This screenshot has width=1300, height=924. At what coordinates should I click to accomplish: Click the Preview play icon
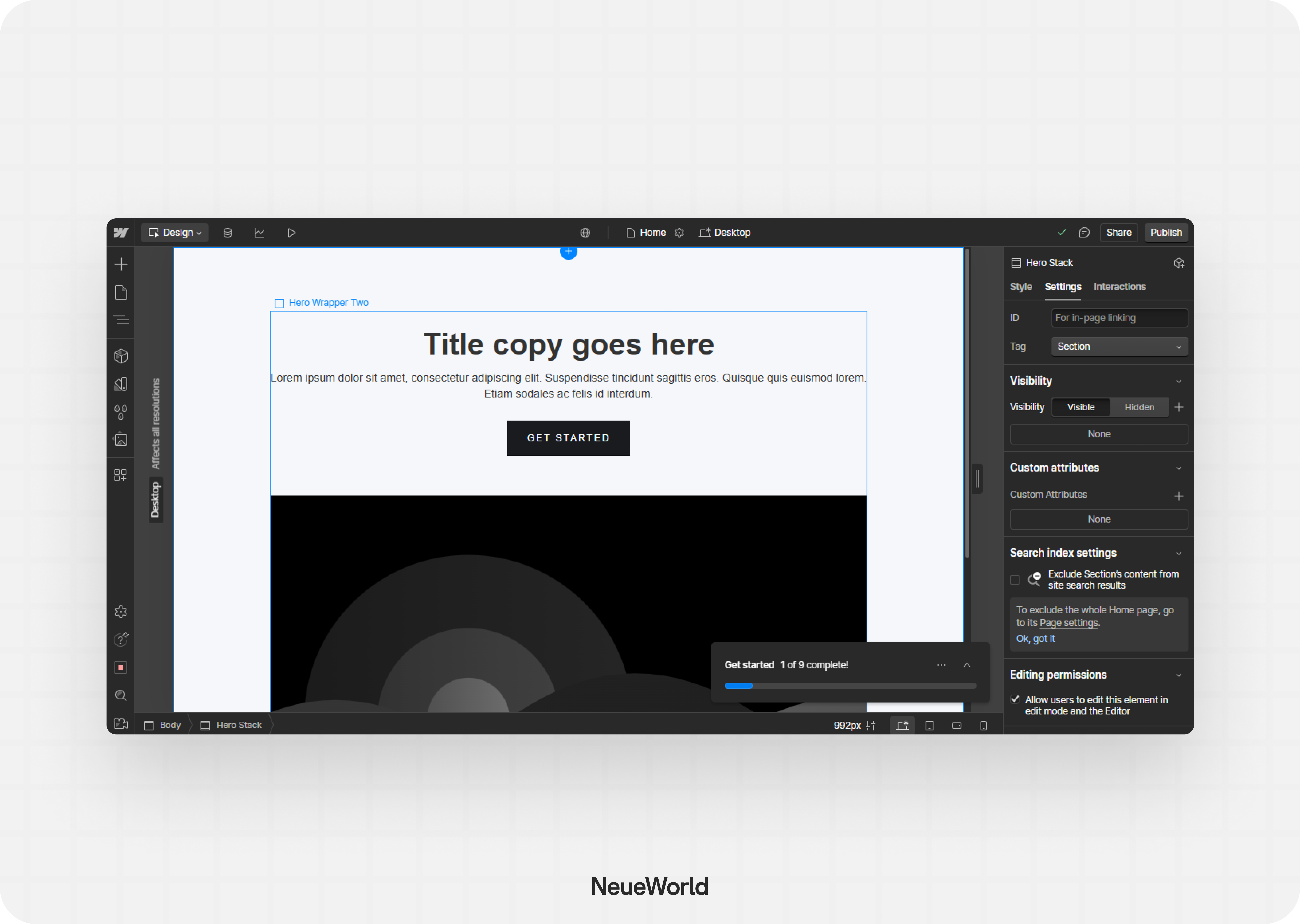coord(291,233)
